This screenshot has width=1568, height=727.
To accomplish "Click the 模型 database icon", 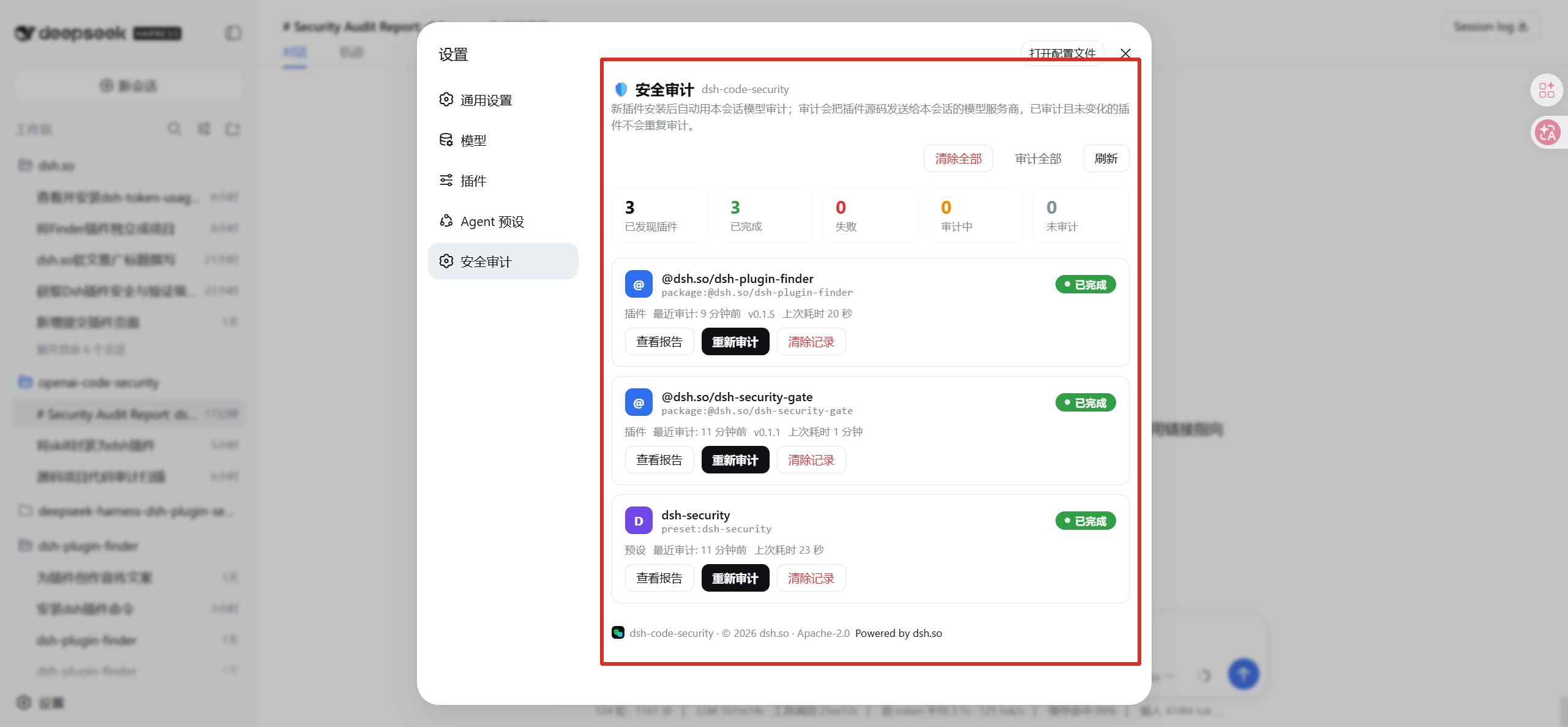I will pos(446,140).
